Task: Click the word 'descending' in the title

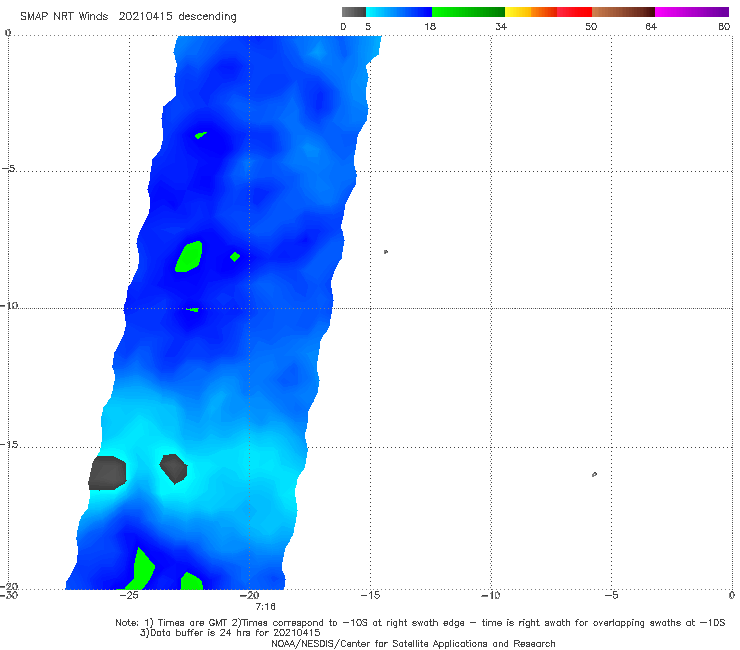Action: click(207, 17)
